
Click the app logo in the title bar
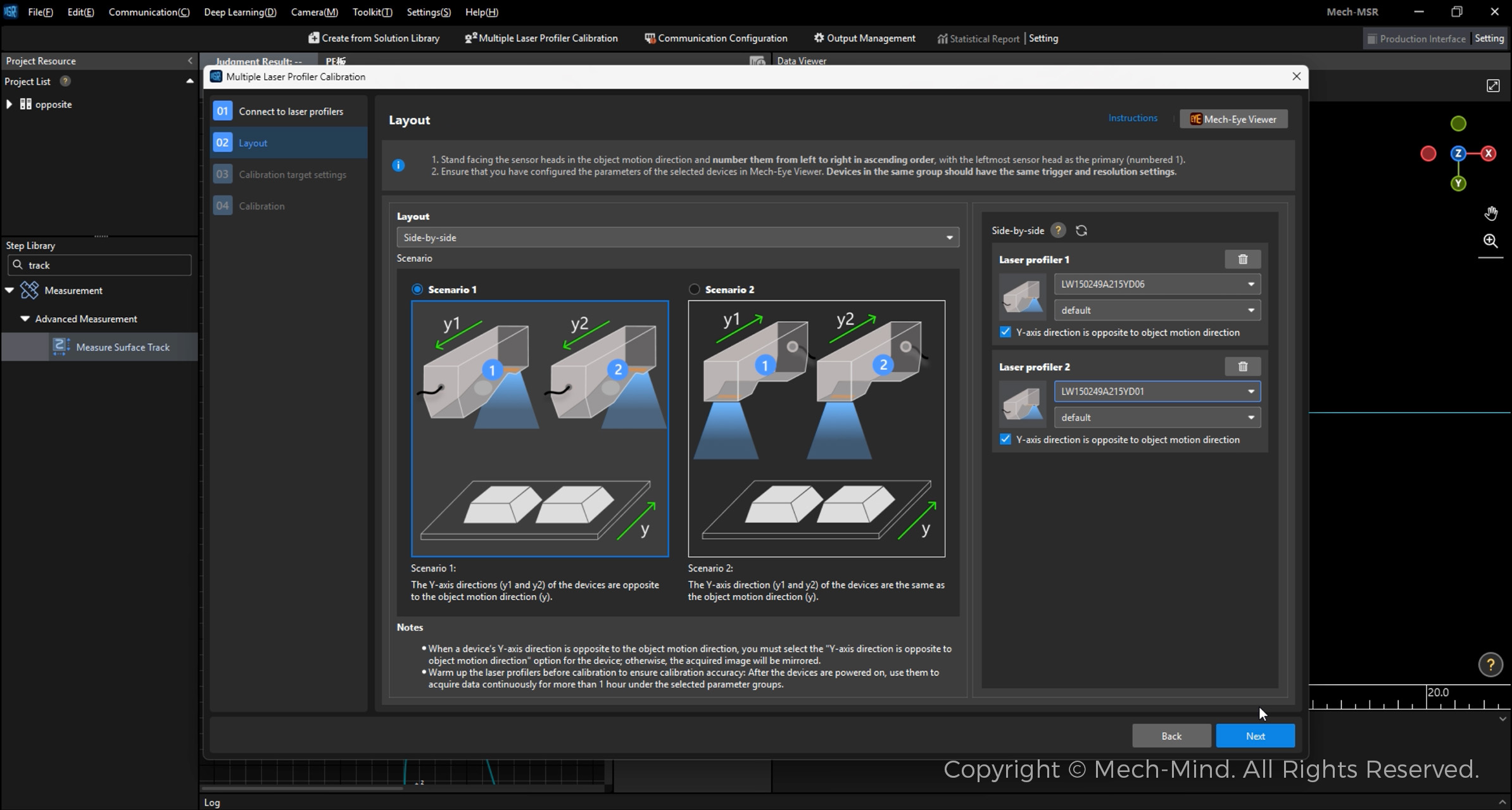(11, 11)
